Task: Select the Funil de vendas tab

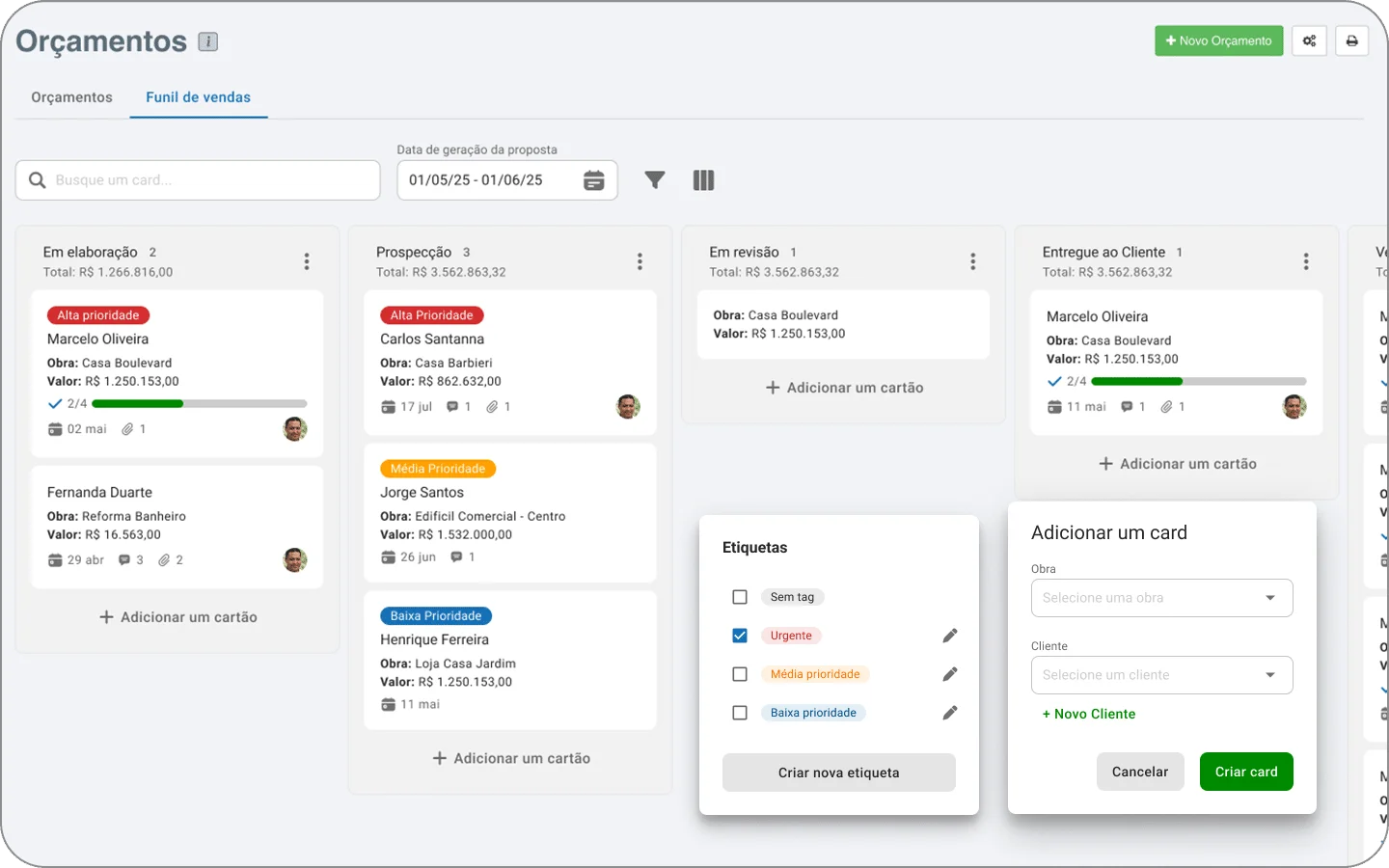Action: point(199,97)
